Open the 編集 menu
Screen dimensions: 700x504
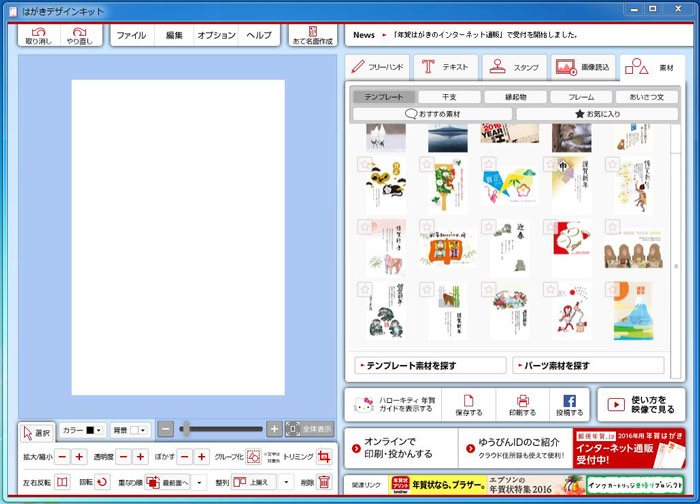pyautogui.click(x=174, y=35)
